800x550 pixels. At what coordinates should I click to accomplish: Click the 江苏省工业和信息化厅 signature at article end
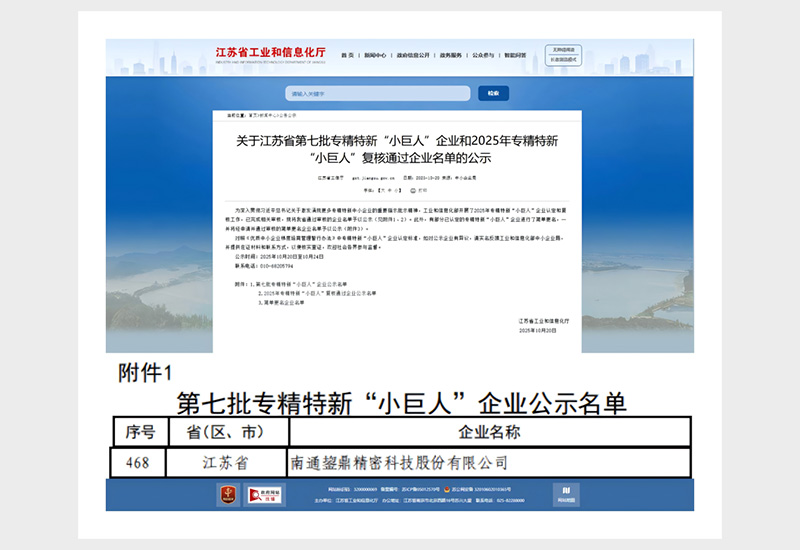pyautogui.click(x=544, y=321)
